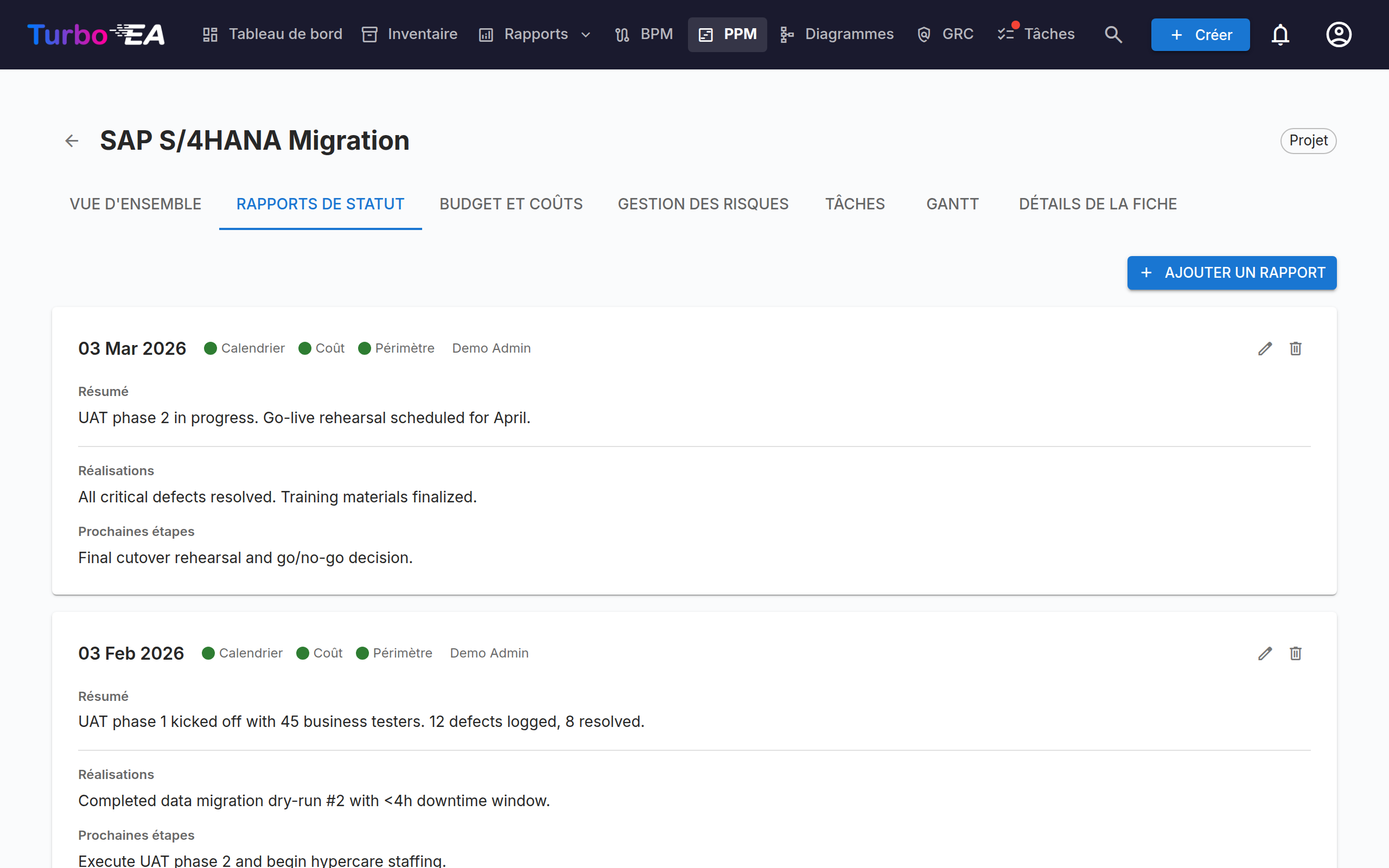Screen dimensions: 1389x868
Task: Click Ajouter un Rapport button
Action: tap(1232, 273)
